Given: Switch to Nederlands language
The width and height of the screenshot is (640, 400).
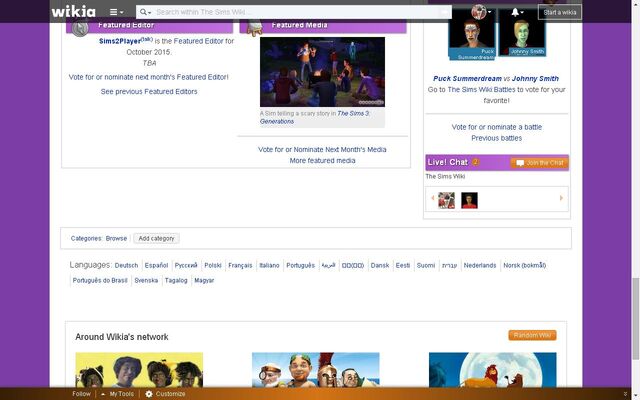Looking at the screenshot, I should (x=480, y=265).
